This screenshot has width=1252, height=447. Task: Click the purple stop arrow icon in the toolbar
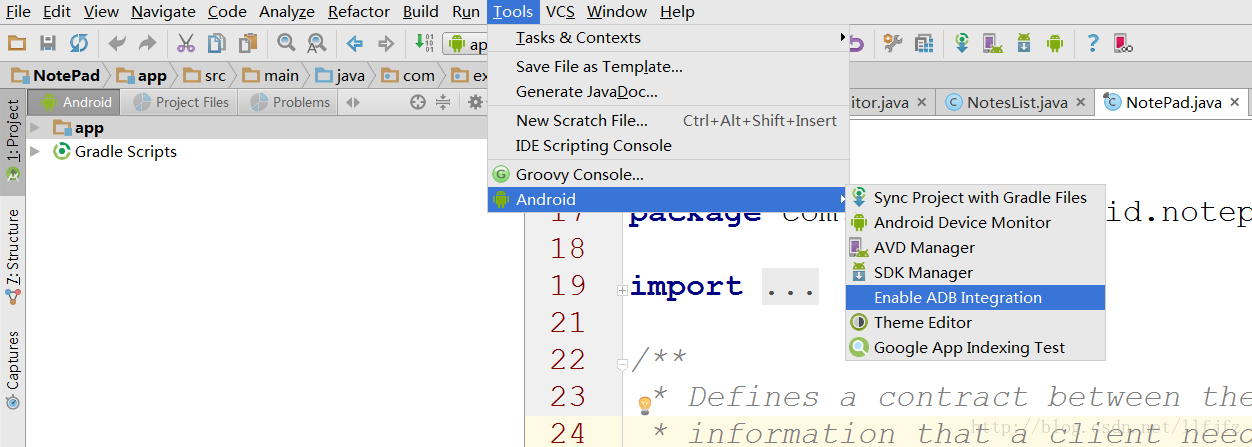(857, 43)
